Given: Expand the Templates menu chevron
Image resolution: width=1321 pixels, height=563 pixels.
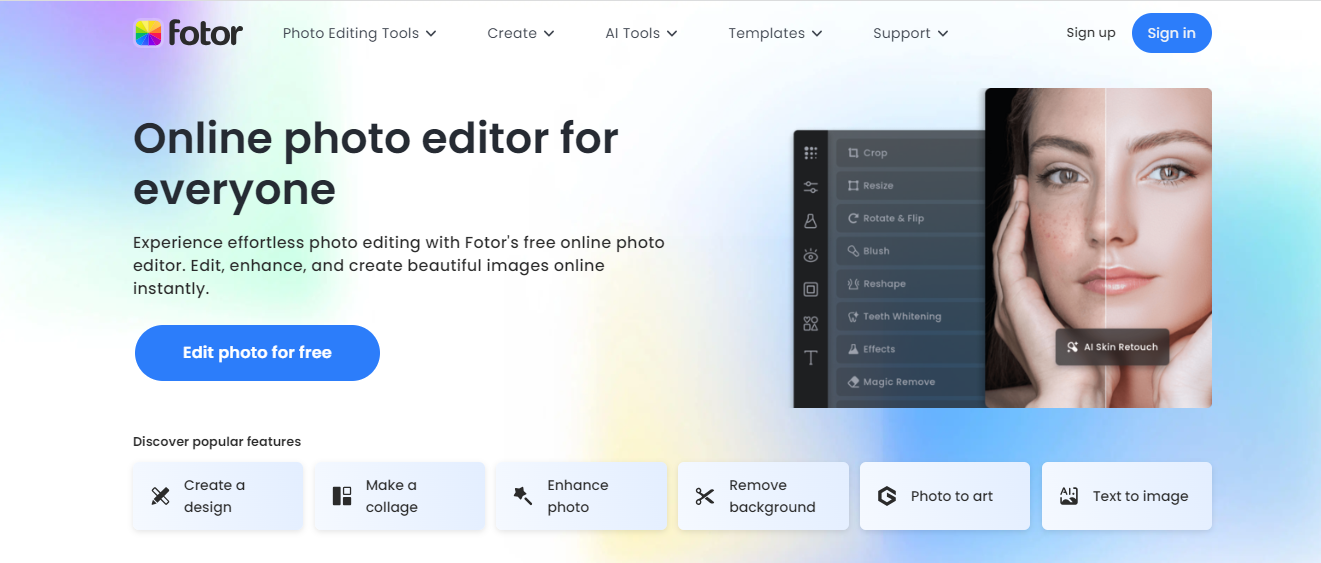Looking at the screenshot, I should 817,33.
